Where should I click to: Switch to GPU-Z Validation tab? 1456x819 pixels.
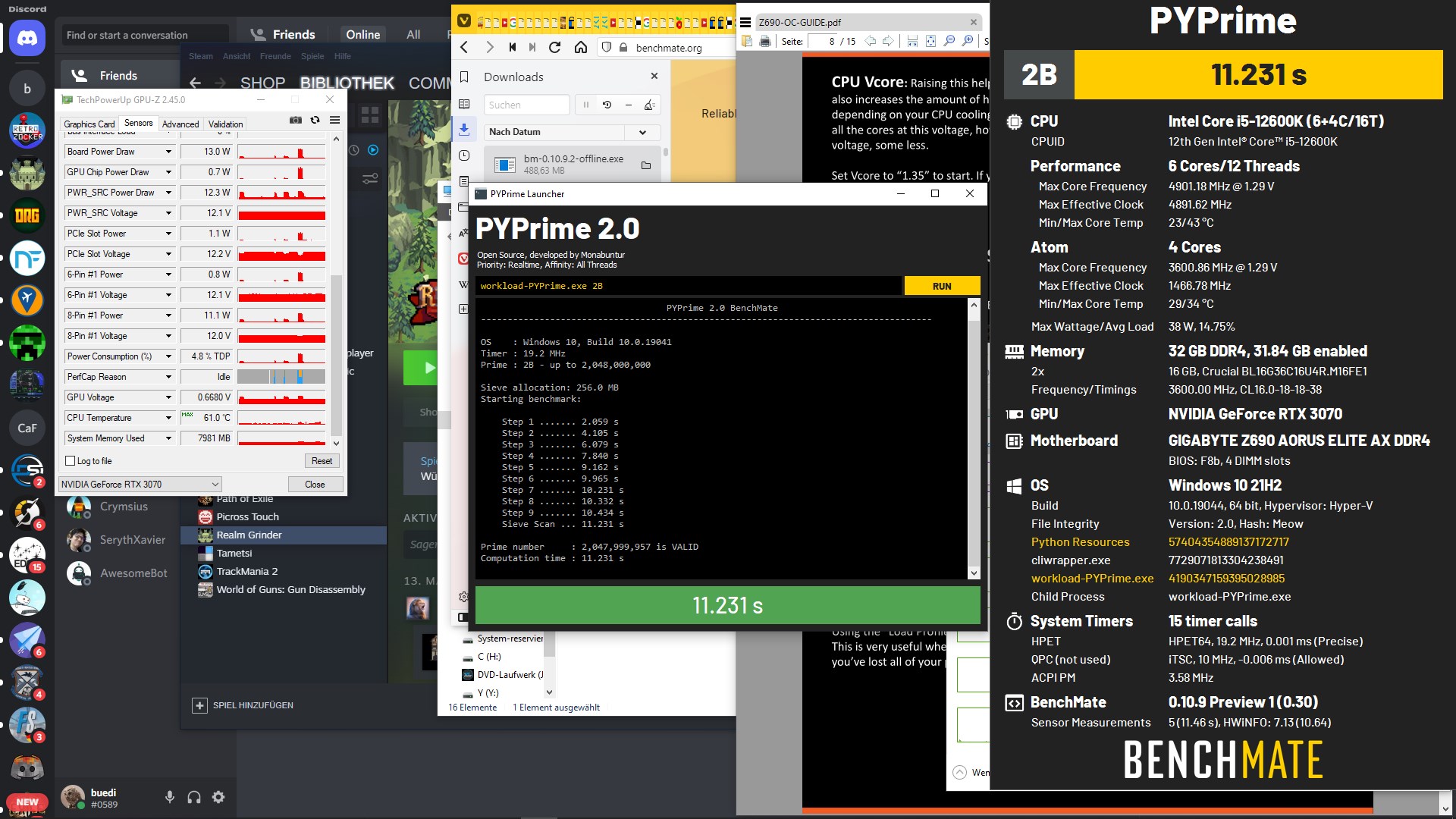[226, 124]
